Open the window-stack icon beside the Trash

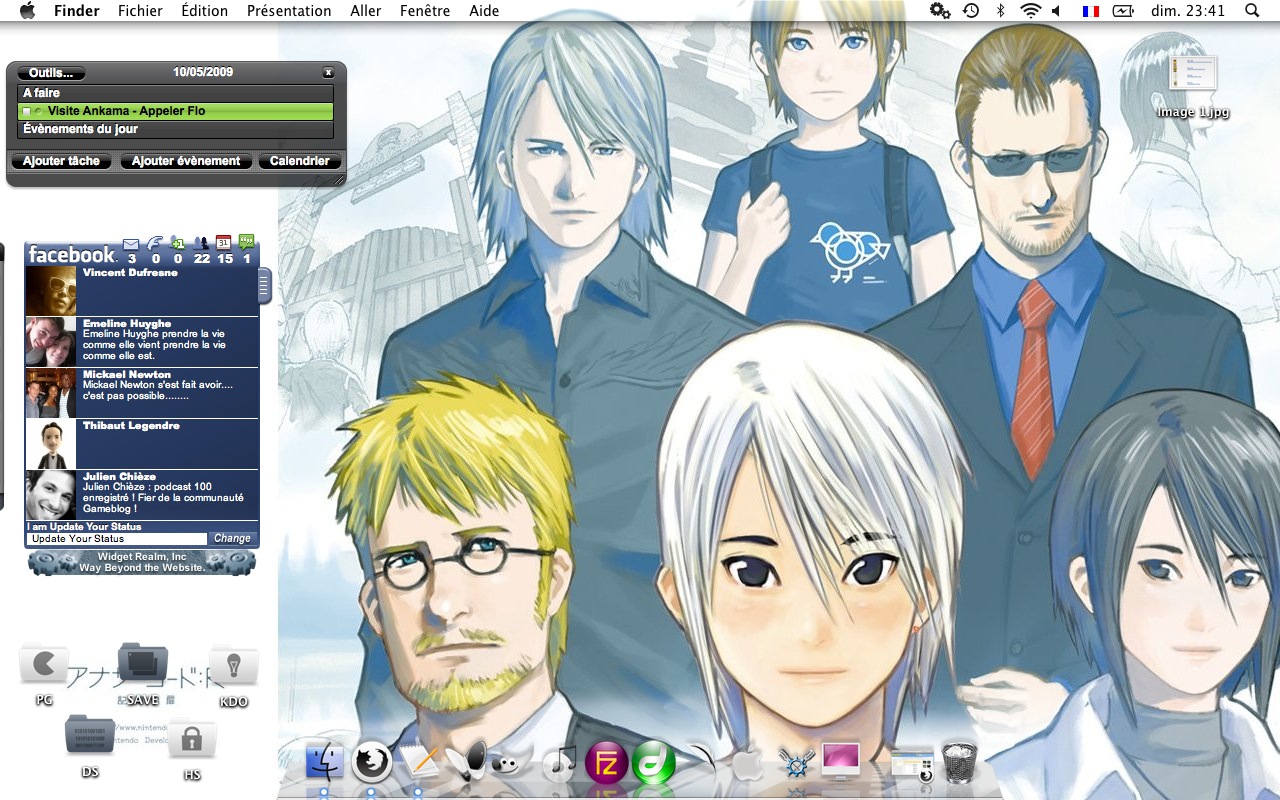click(x=911, y=764)
